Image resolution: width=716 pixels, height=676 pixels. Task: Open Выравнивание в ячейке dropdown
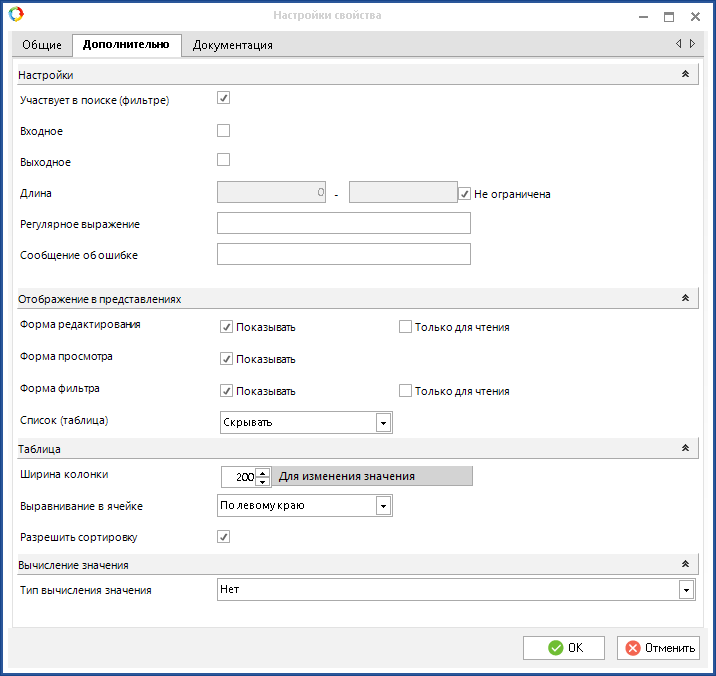tap(383, 506)
